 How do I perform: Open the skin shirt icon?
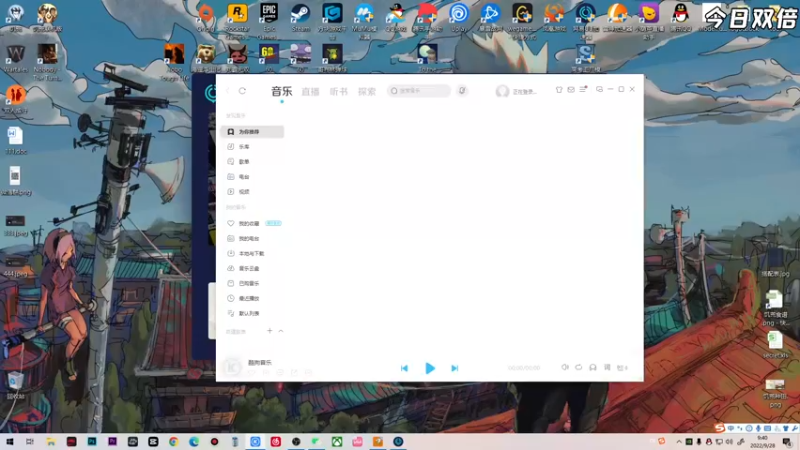pyautogui.click(x=559, y=90)
